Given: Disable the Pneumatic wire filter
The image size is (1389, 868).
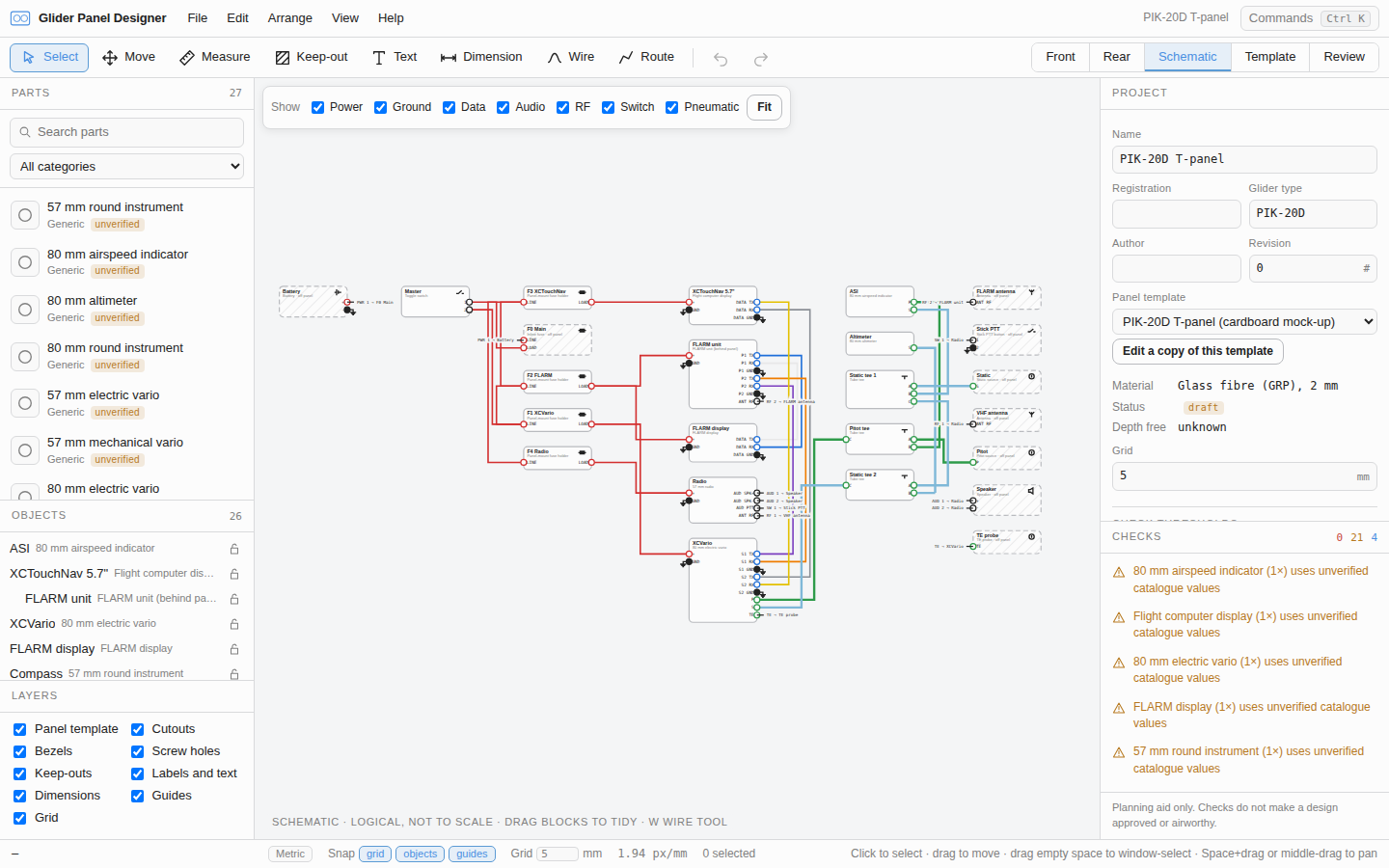Looking at the screenshot, I should click(x=671, y=107).
